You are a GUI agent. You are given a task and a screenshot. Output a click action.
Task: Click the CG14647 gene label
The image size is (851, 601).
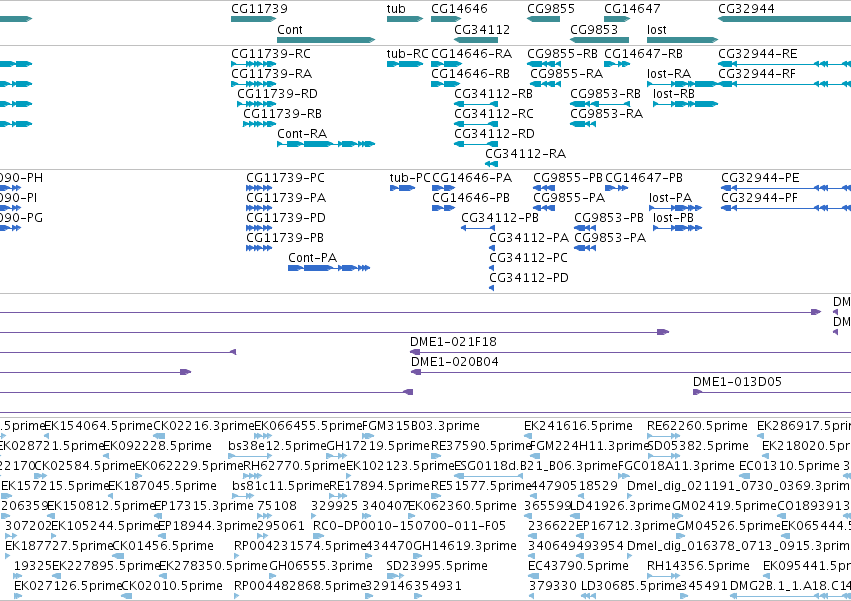click(x=632, y=9)
